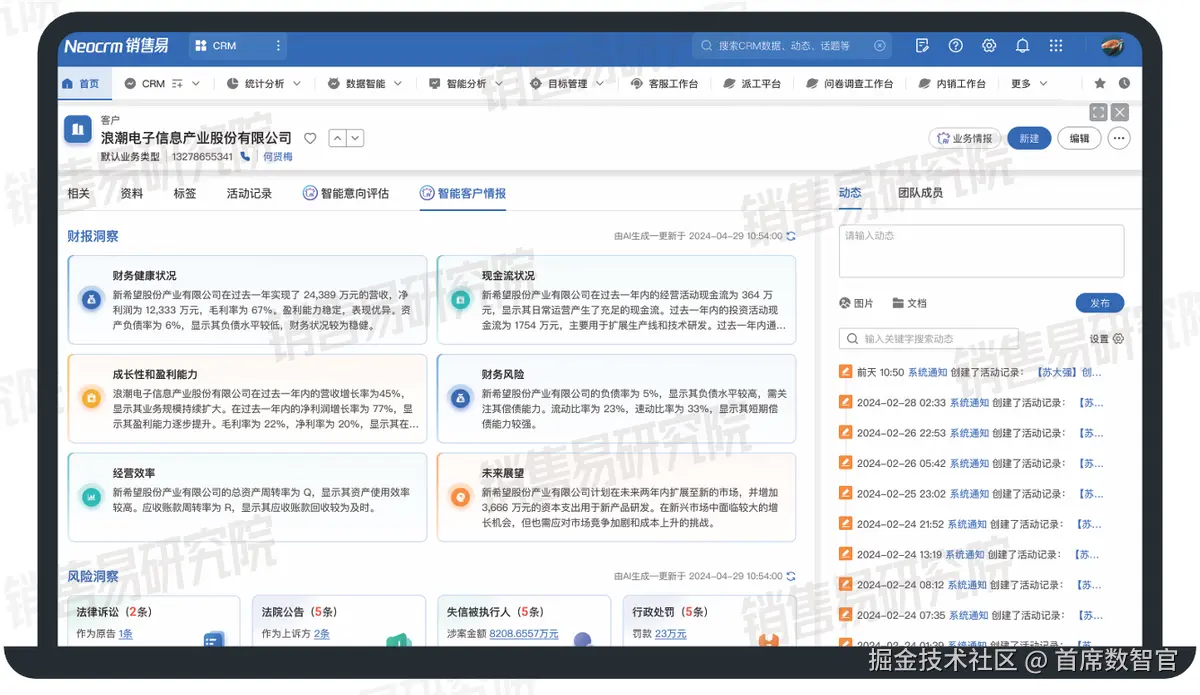This screenshot has height=695, width=1200.
Task: Select the 动态 tab
Action: point(850,192)
